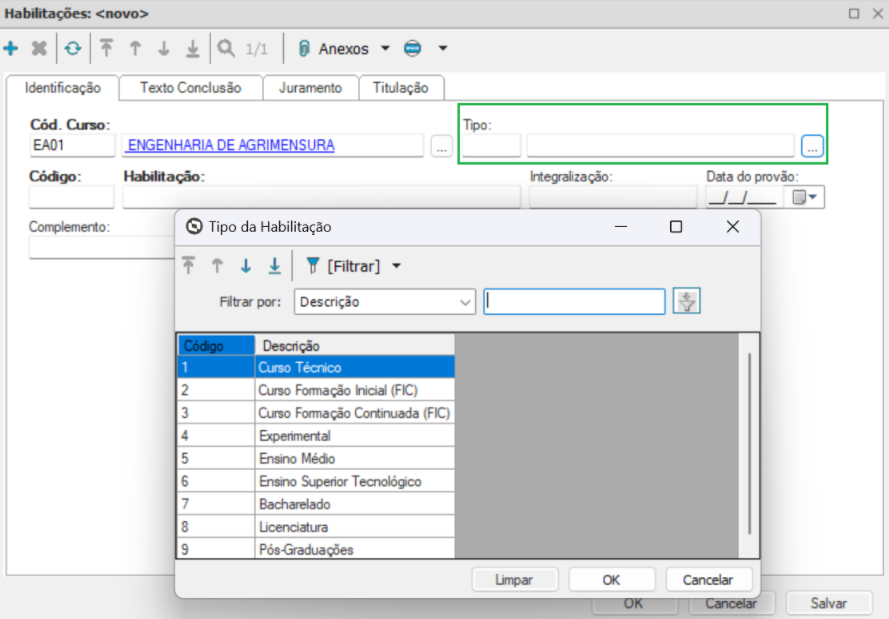The image size is (889, 619).
Task: Click the filter text input box
Action: tap(574, 302)
